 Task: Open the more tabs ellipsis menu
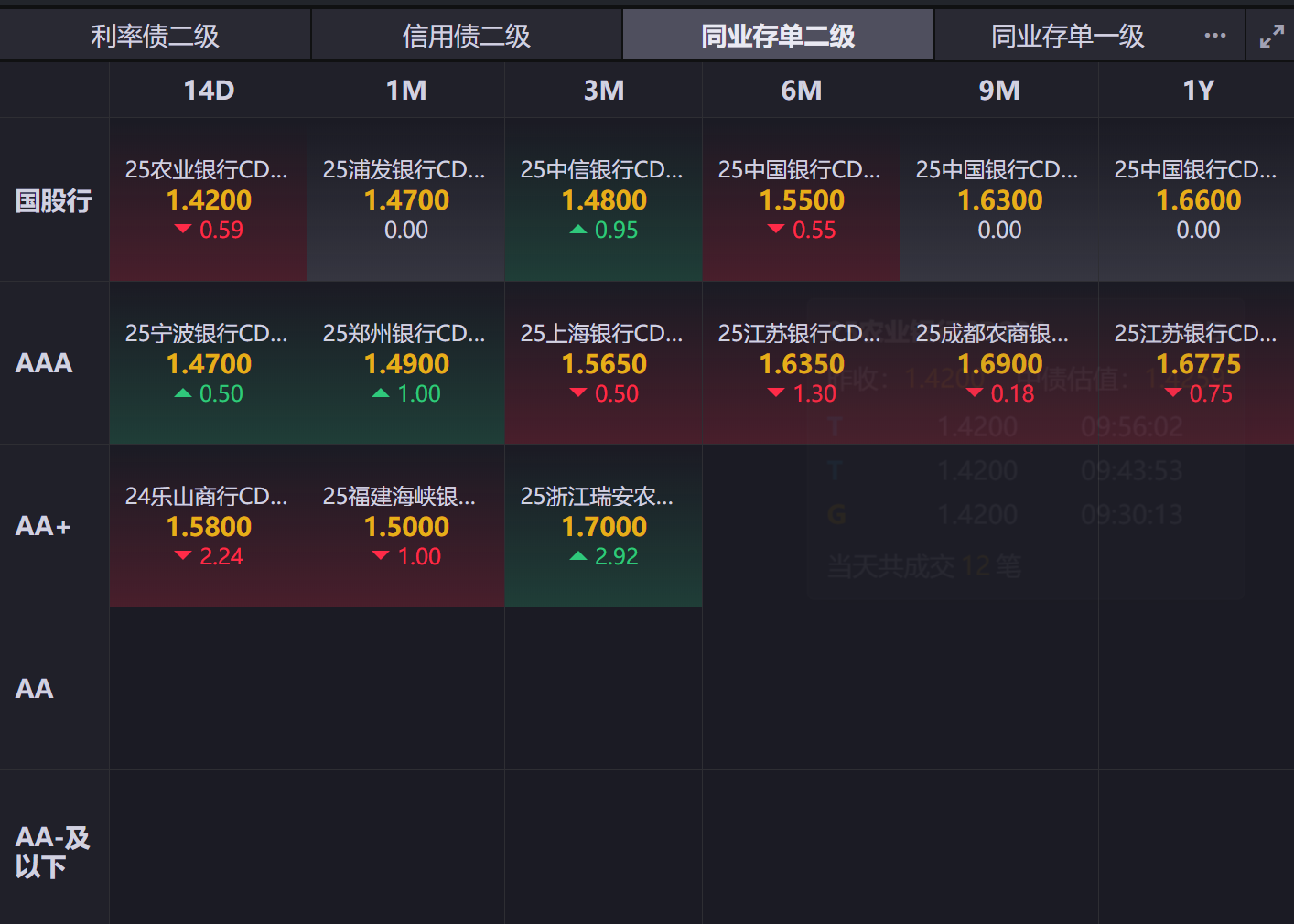pyautogui.click(x=1214, y=36)
